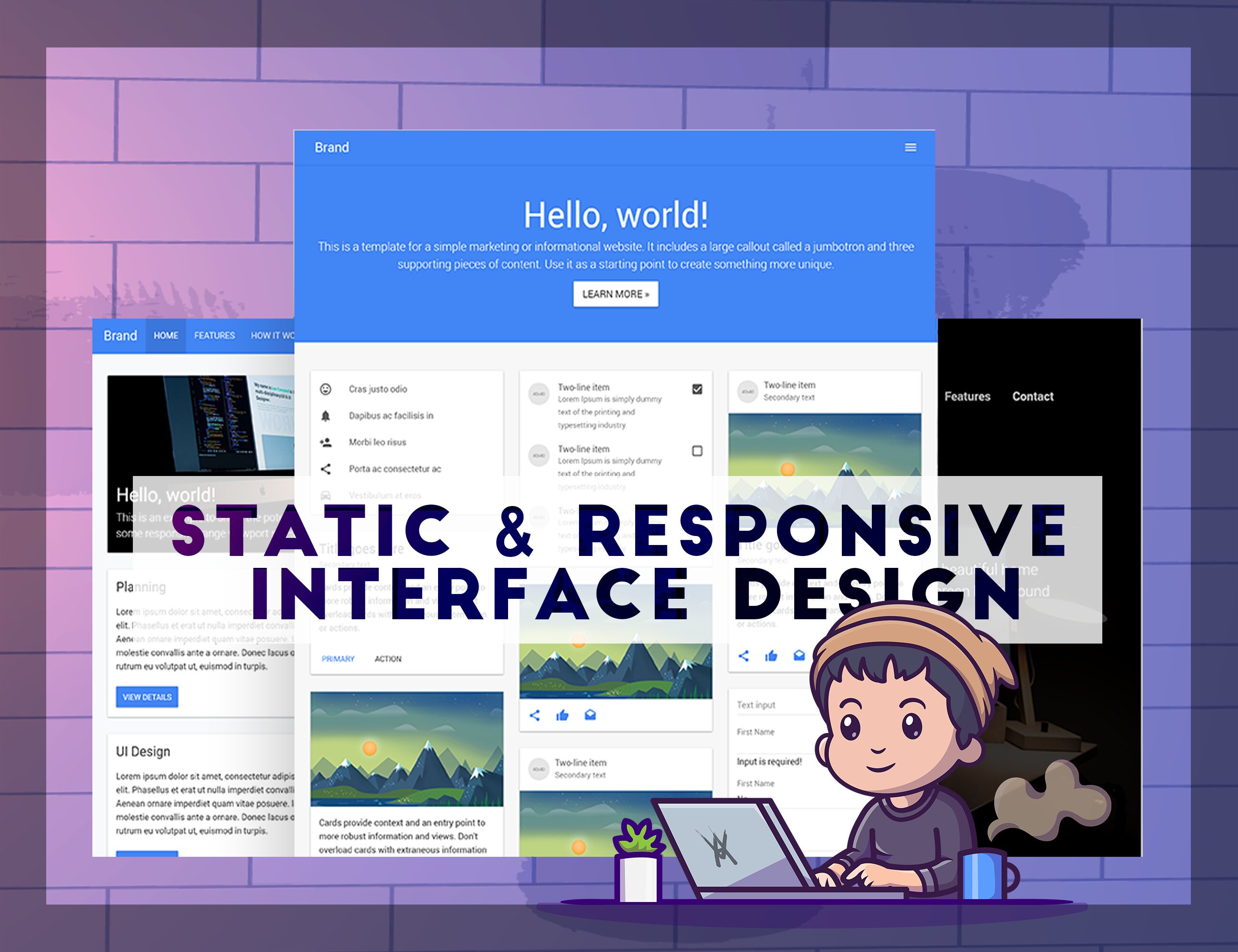
Task: Check the second Two-line item checkbox
Action: pyautogui.click(x=697, y=451)
